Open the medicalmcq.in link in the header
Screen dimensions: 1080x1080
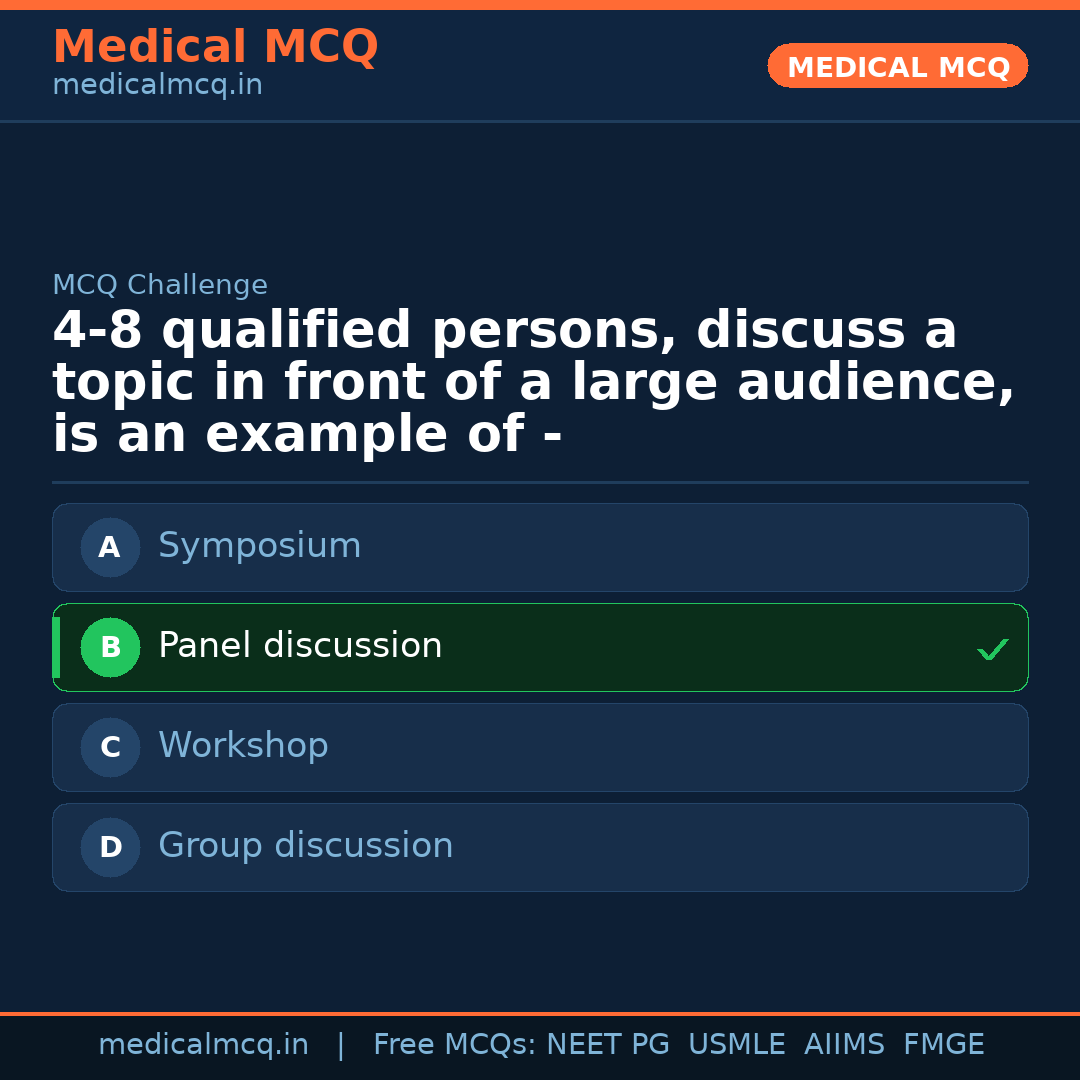[157, 86]
